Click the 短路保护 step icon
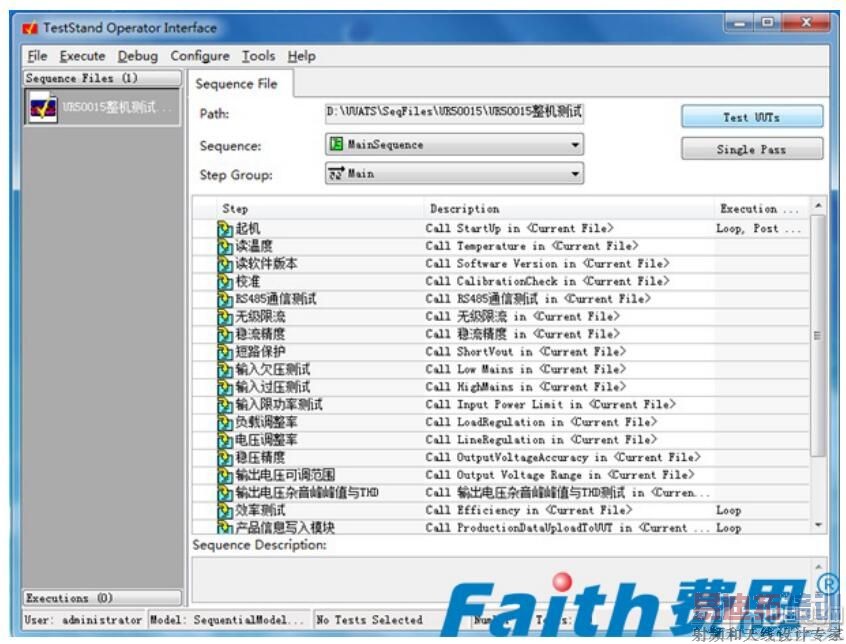Viewport: 846px width, 644px height. tap(224, 353)
